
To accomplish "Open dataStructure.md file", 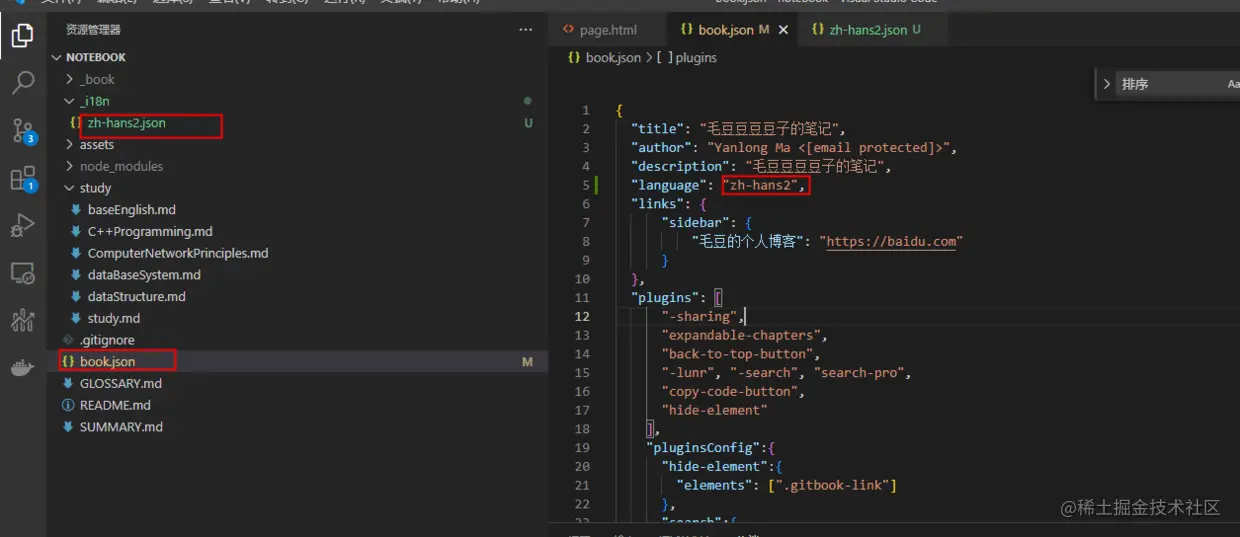I will [x=136, y=296].
